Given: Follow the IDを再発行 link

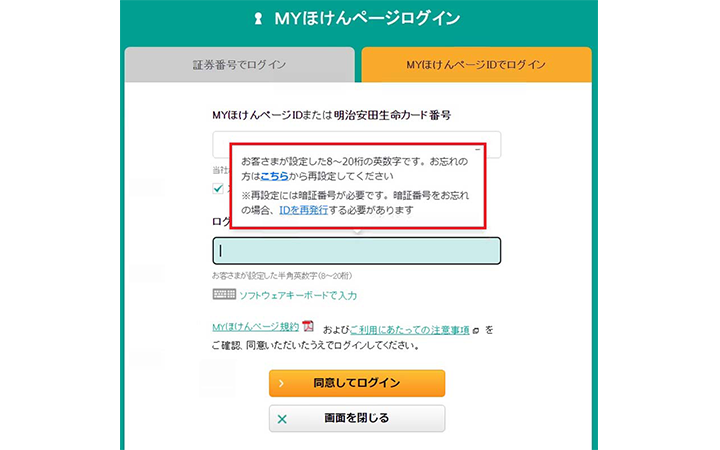Looking at the screenshot, I should click(x=302, y=211).
